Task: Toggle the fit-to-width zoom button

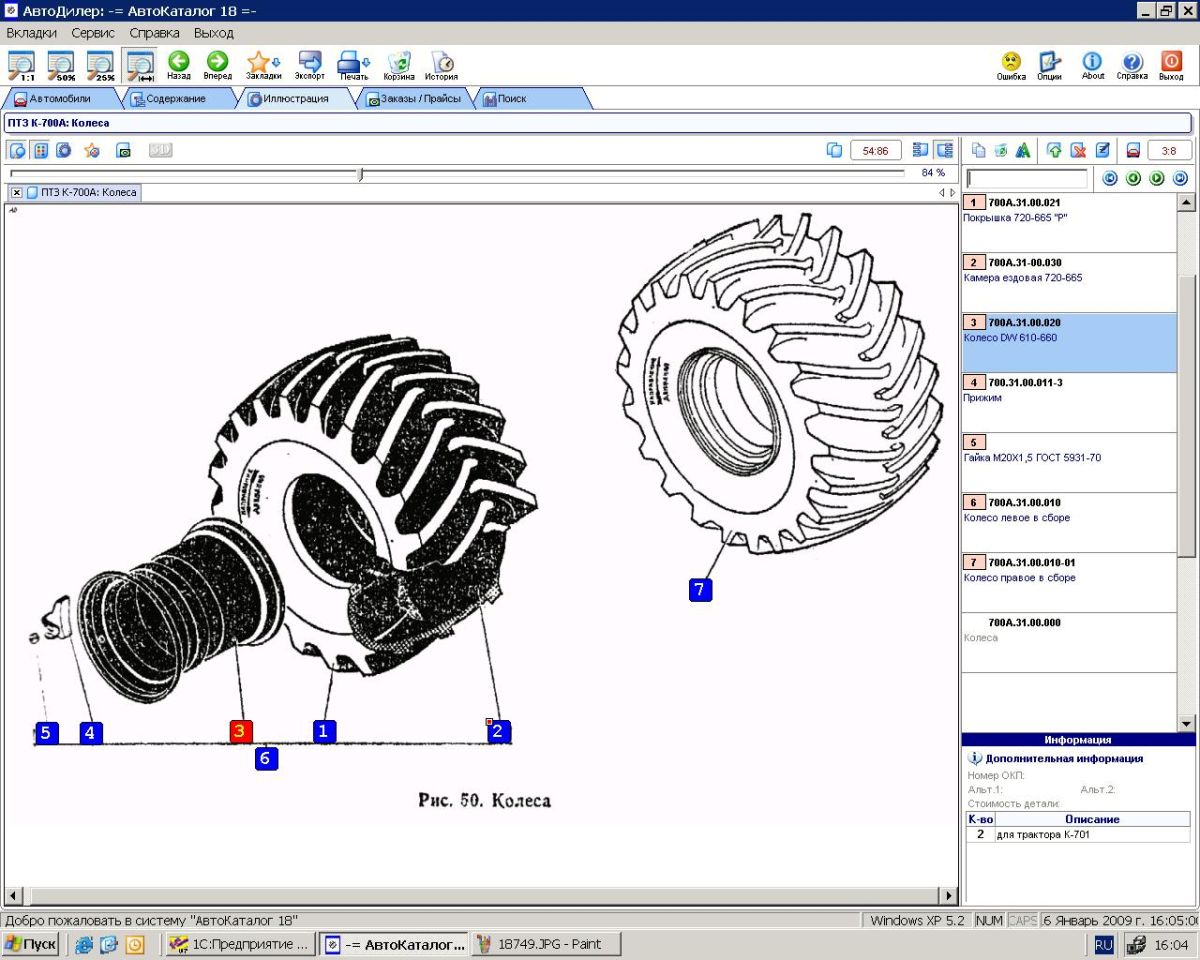Action: tap(138, 65)
